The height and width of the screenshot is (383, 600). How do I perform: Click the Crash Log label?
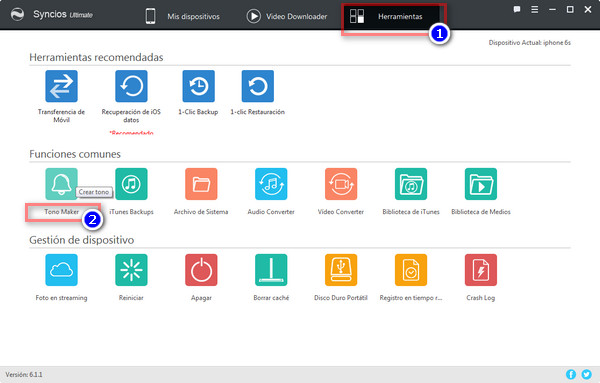[481, 298]
